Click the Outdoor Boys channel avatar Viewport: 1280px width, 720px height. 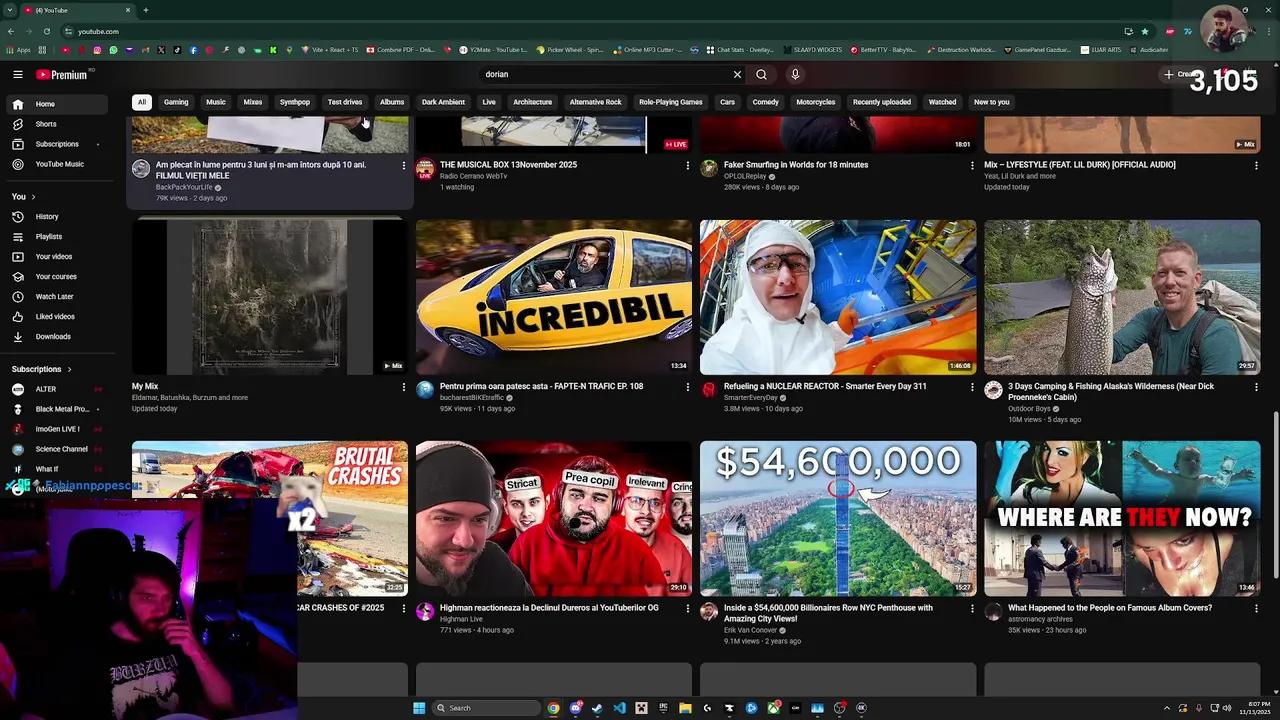click(993, 390)
